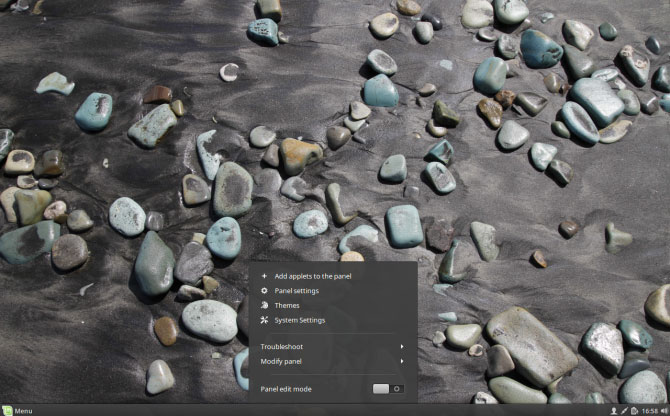Open "Themes" from the context menu
This screenshot has height=416, width=670.
287,305
